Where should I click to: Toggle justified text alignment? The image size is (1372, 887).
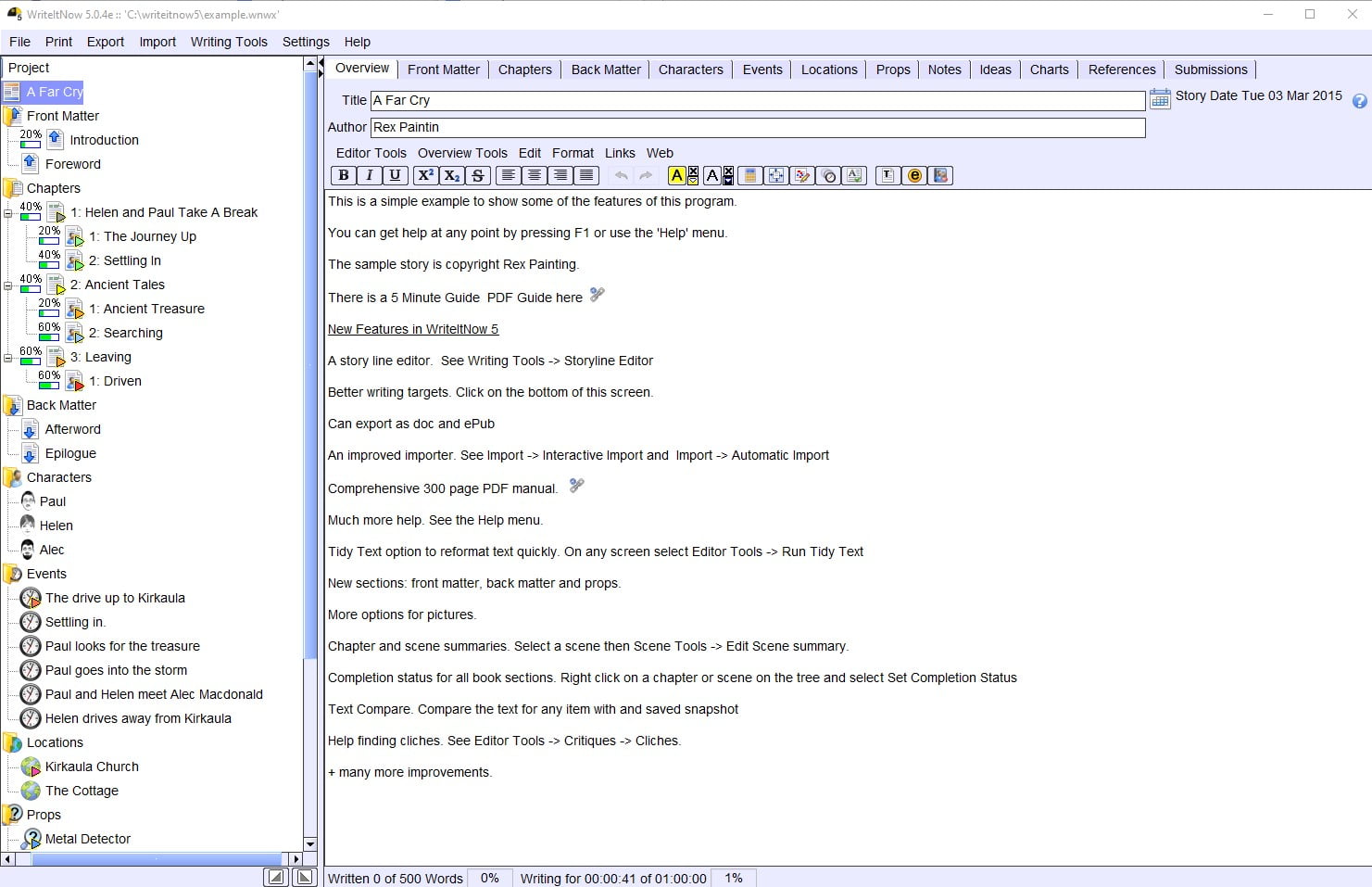click(586, 175)
